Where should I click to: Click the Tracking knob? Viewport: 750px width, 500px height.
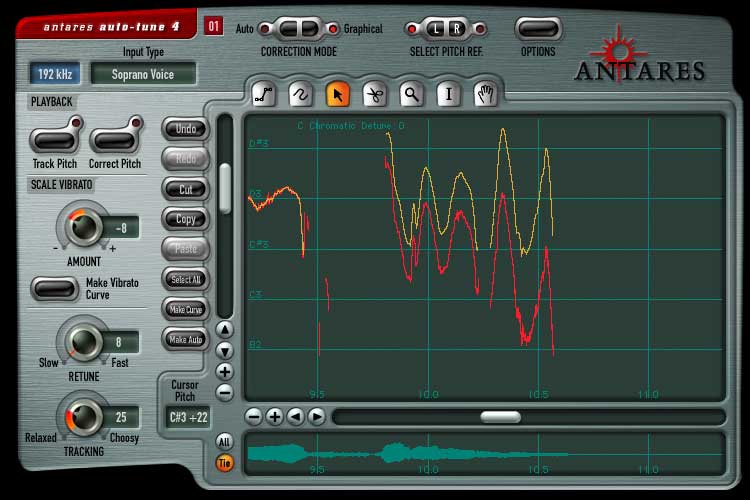tap(84, 417)
